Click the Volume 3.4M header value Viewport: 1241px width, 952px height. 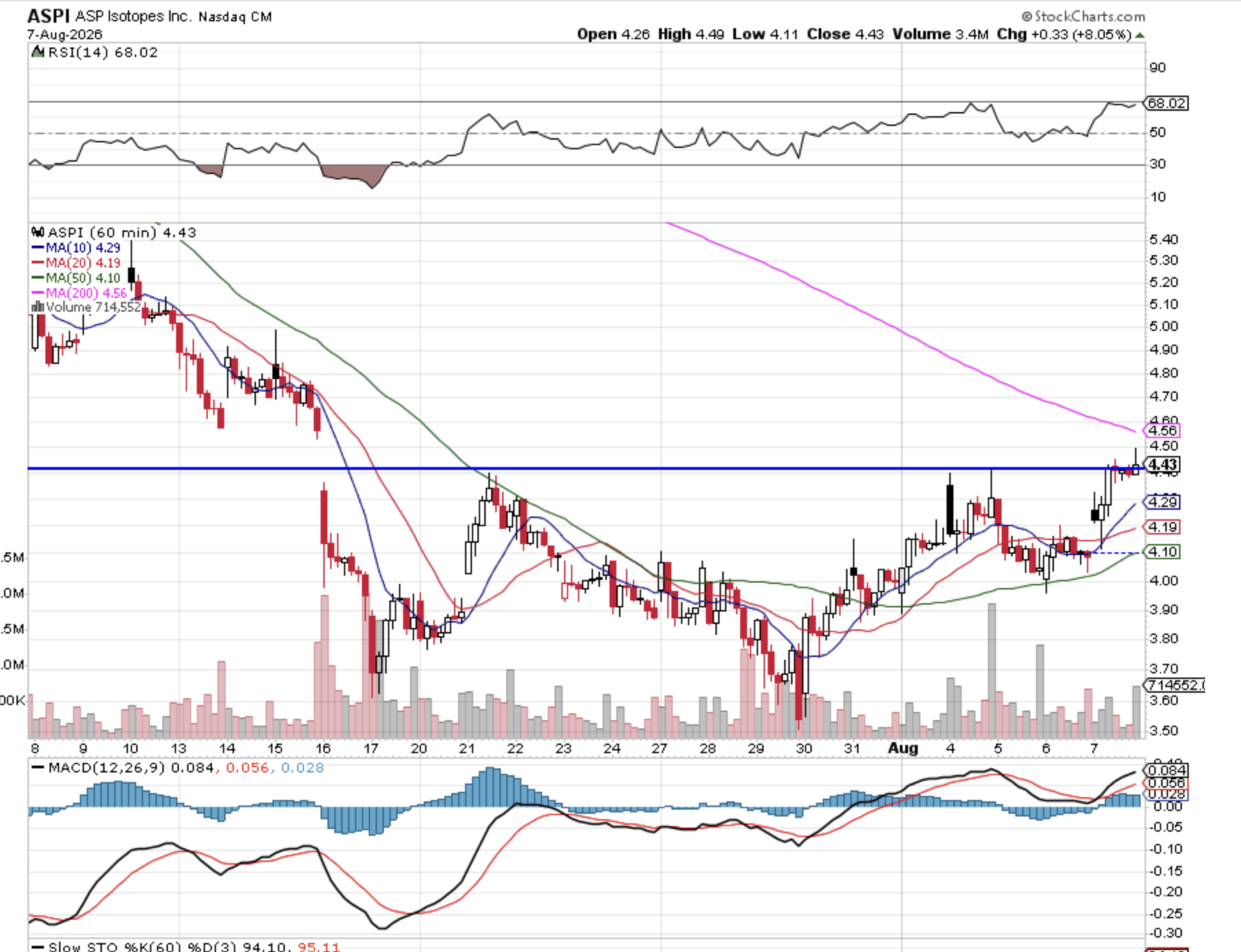940,34
